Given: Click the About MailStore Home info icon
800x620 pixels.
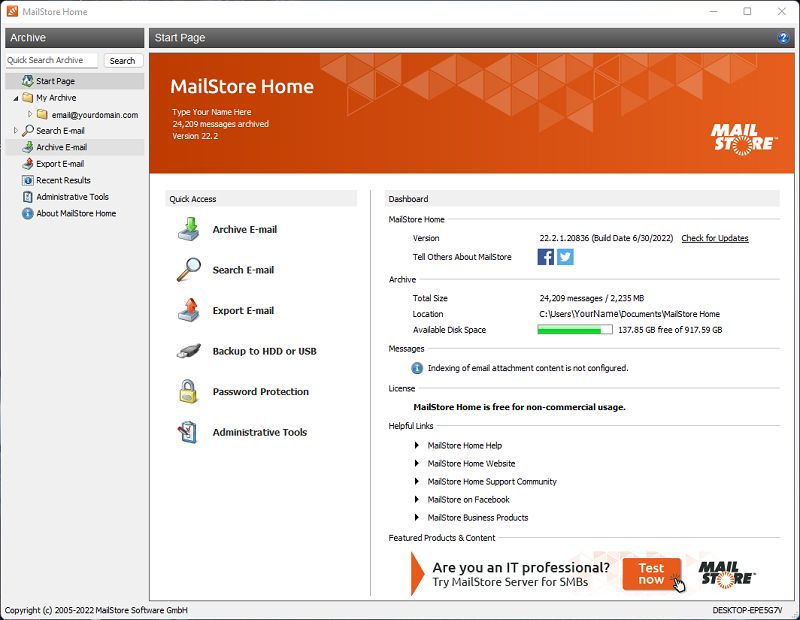Looking at the screenshot, I should pyautogui.click(x=28, y=213).
